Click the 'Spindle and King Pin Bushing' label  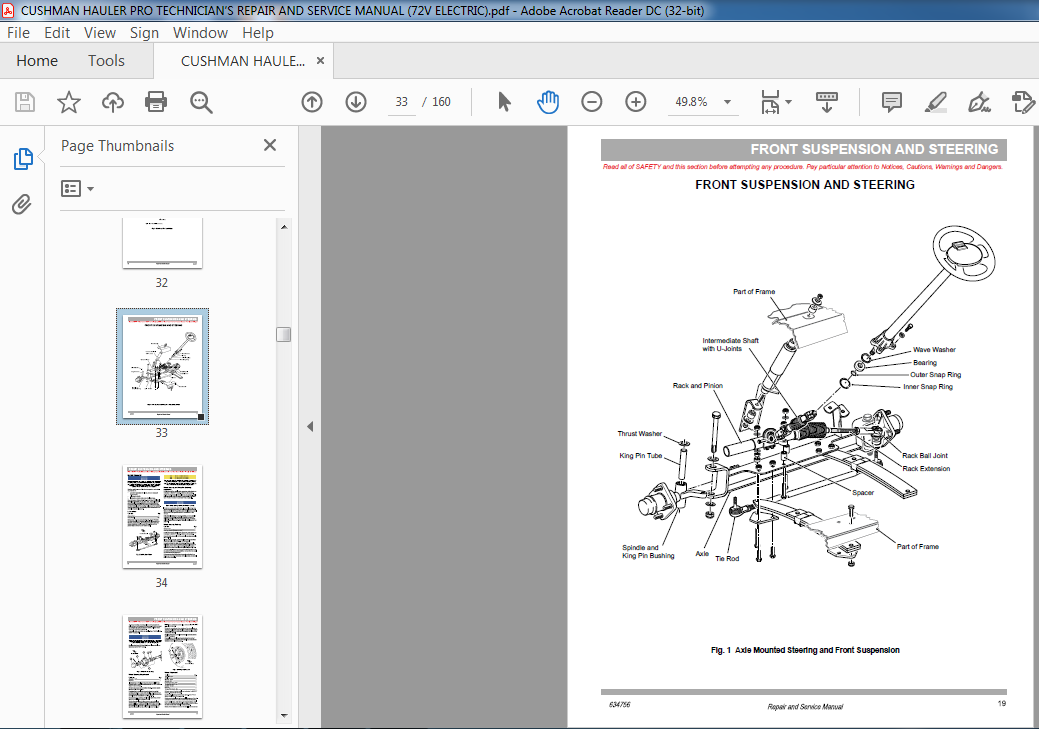pos(648,551)
